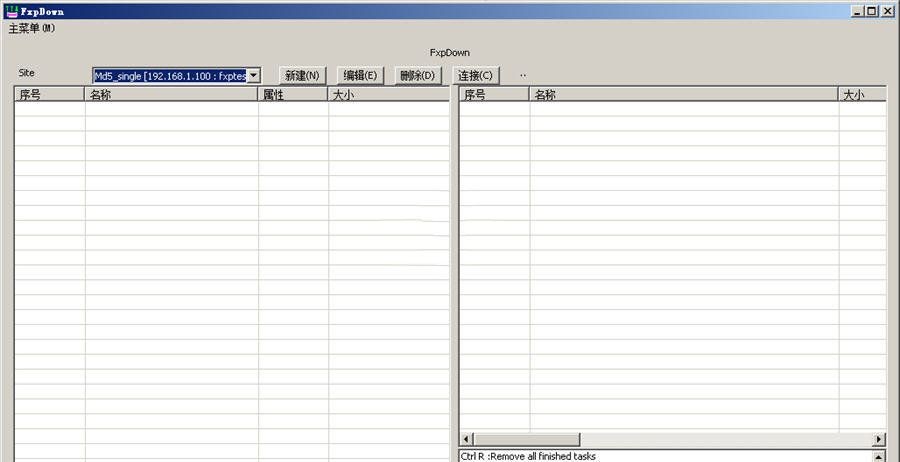
Task: Click the 新建(N) button
Action: click(302, 76)
